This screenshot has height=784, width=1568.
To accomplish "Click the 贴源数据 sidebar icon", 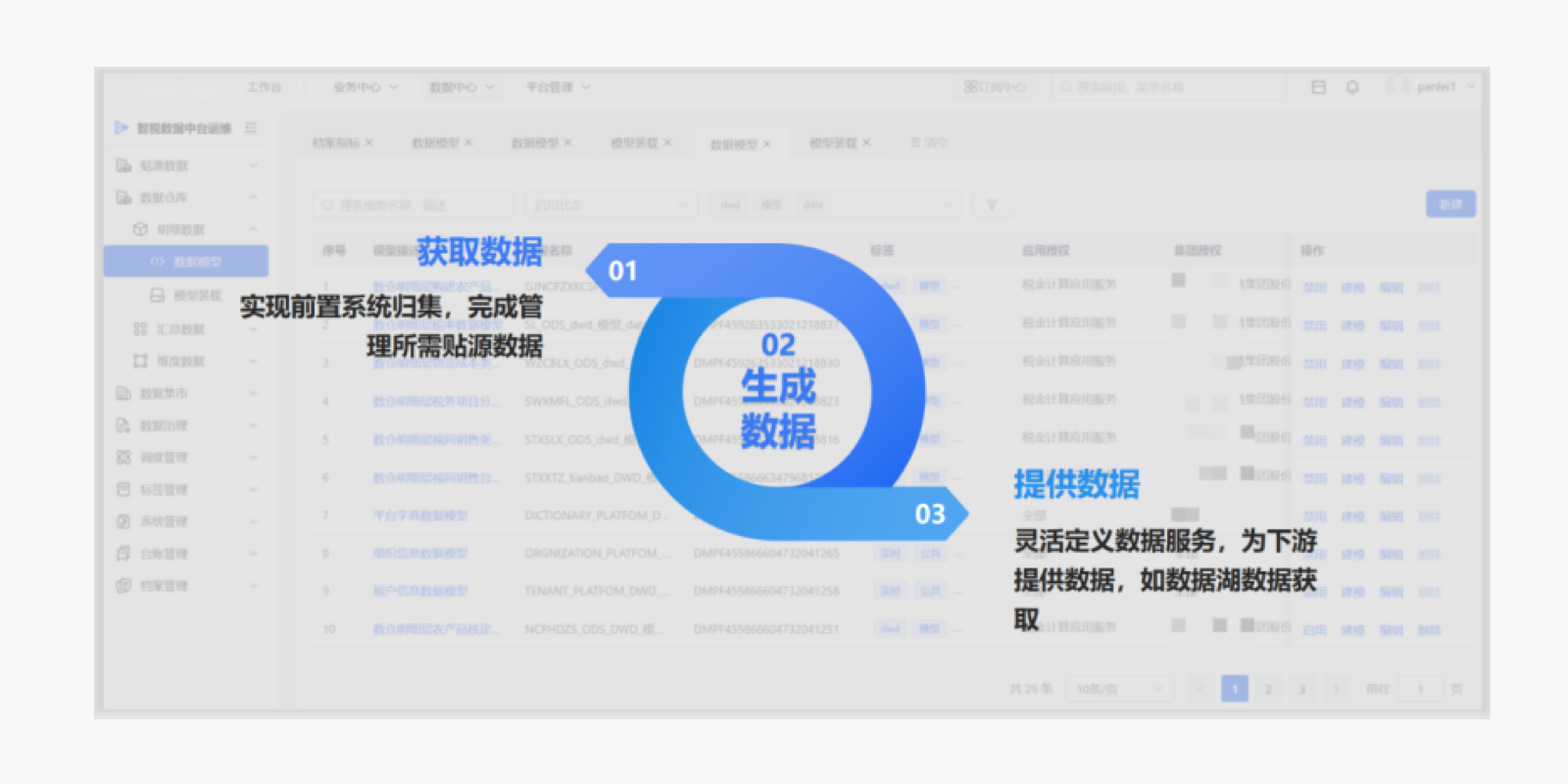I will [x=123, y=166].
